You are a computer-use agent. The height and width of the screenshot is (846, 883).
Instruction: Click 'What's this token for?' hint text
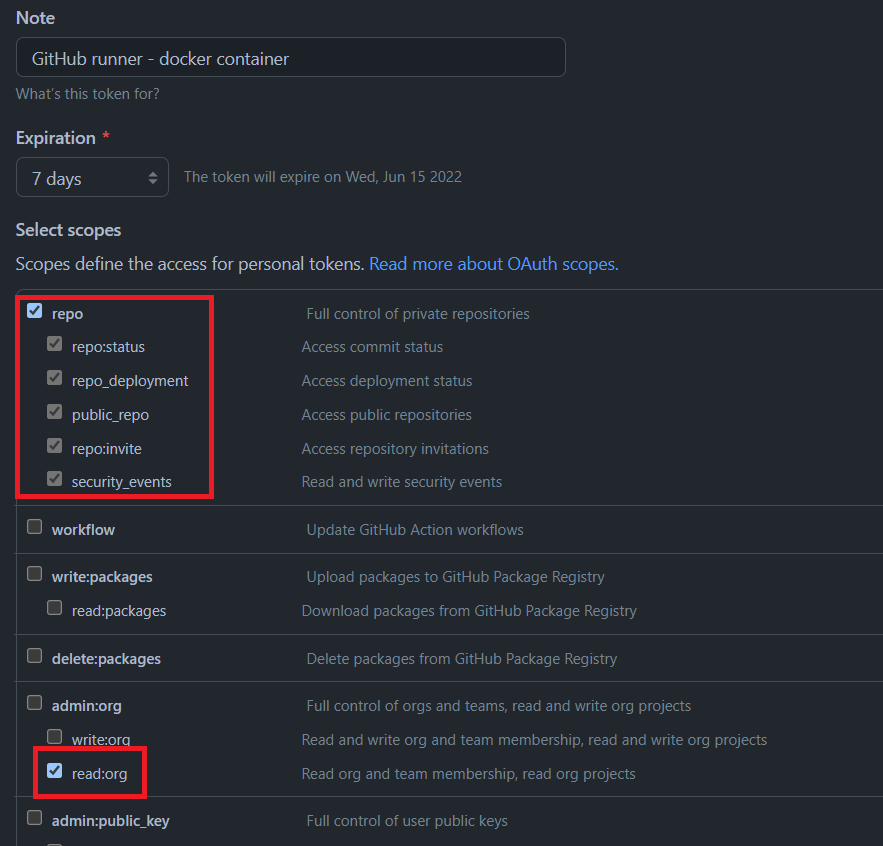tap(87, 93)
